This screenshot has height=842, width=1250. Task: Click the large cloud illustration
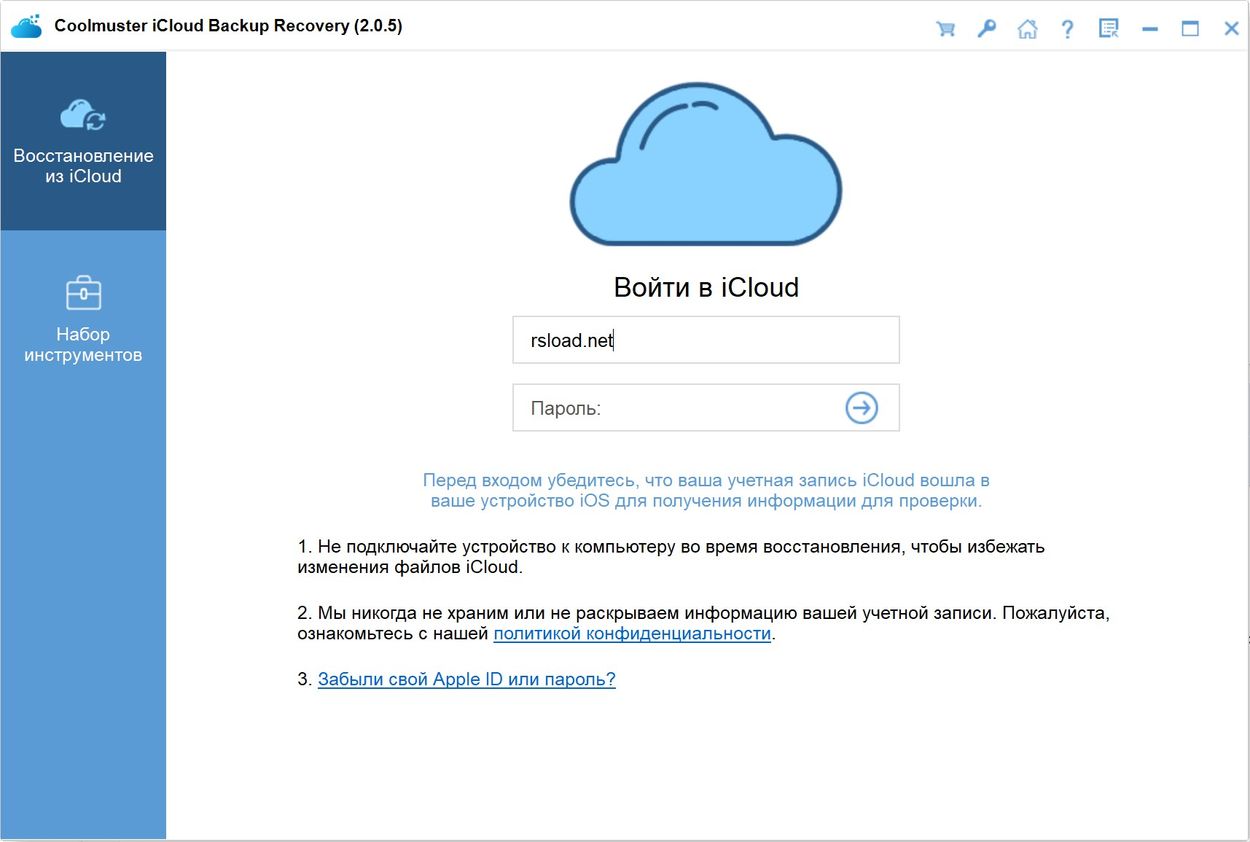click(x=705, y=165)
